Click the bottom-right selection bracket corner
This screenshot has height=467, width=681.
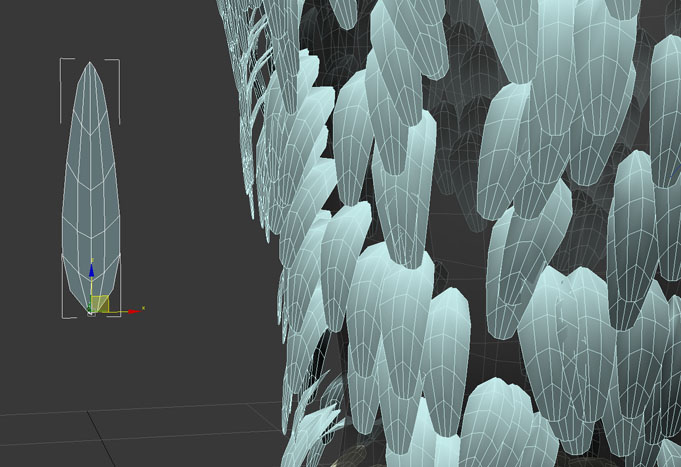click(x=118, y=316)
